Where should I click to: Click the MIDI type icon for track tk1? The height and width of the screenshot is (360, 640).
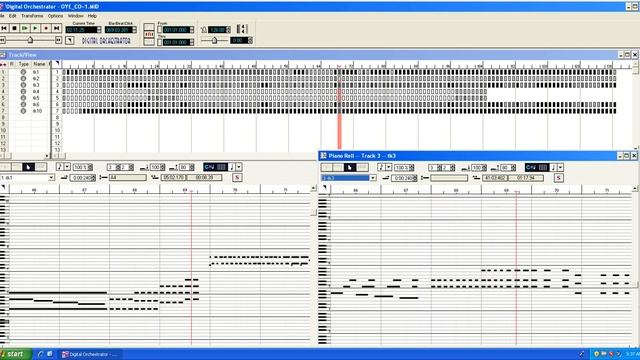pyautogui.click(x=23, y=72)
